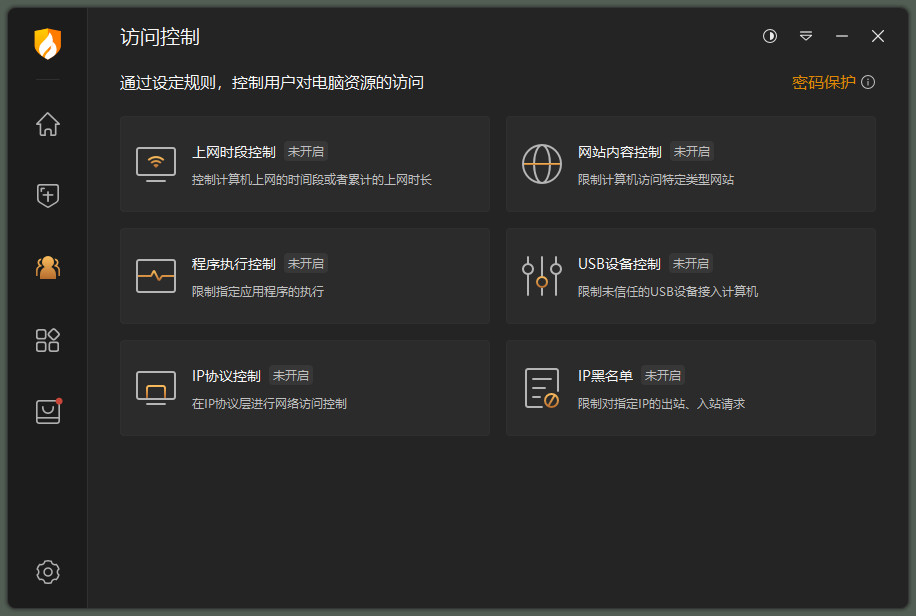Viewport: 916px width, 616px height.
Task: Open the IP协议控制 card title
Action: pos(226,376)
